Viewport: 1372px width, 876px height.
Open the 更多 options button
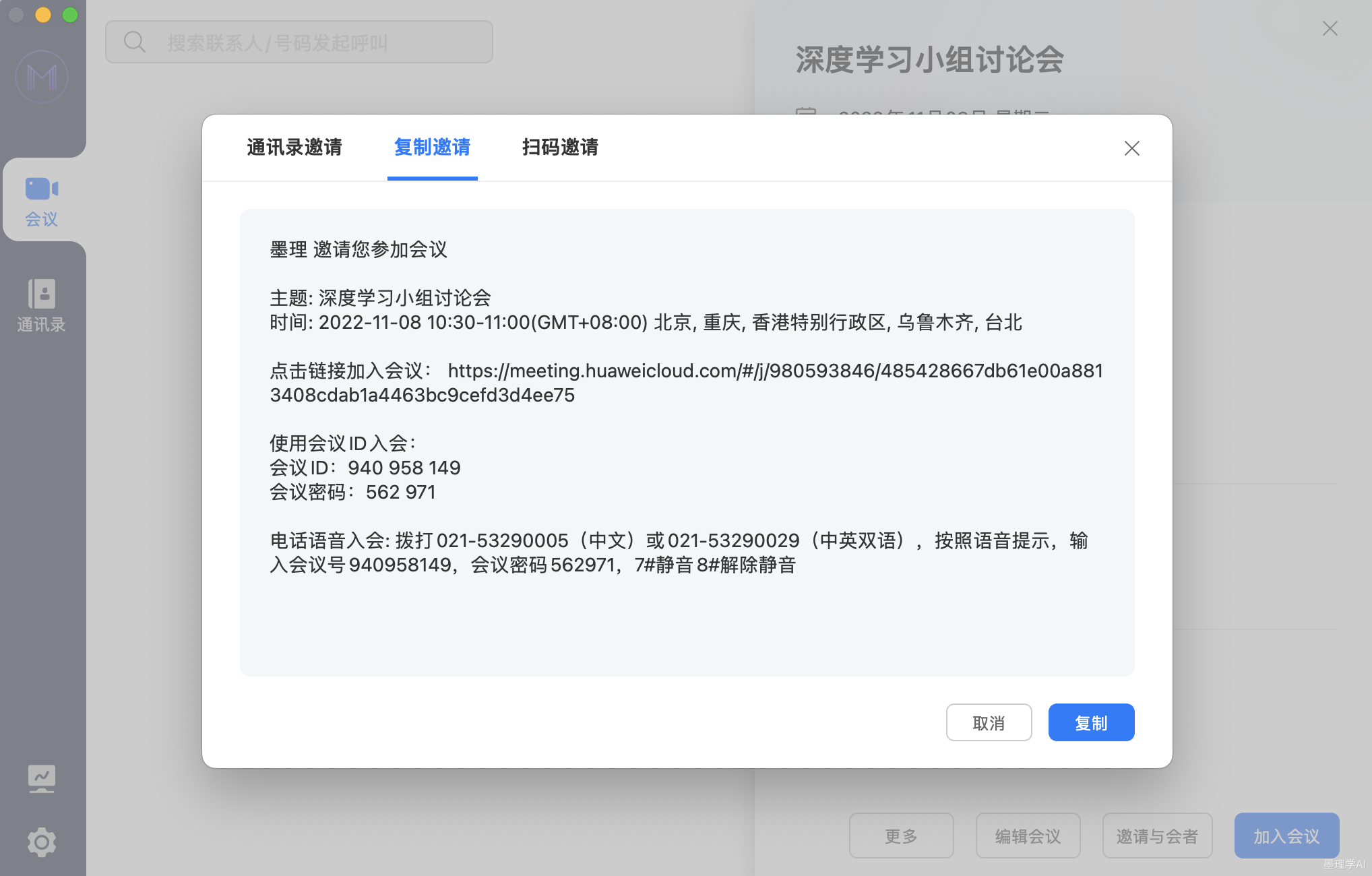[x=901, y=836]
